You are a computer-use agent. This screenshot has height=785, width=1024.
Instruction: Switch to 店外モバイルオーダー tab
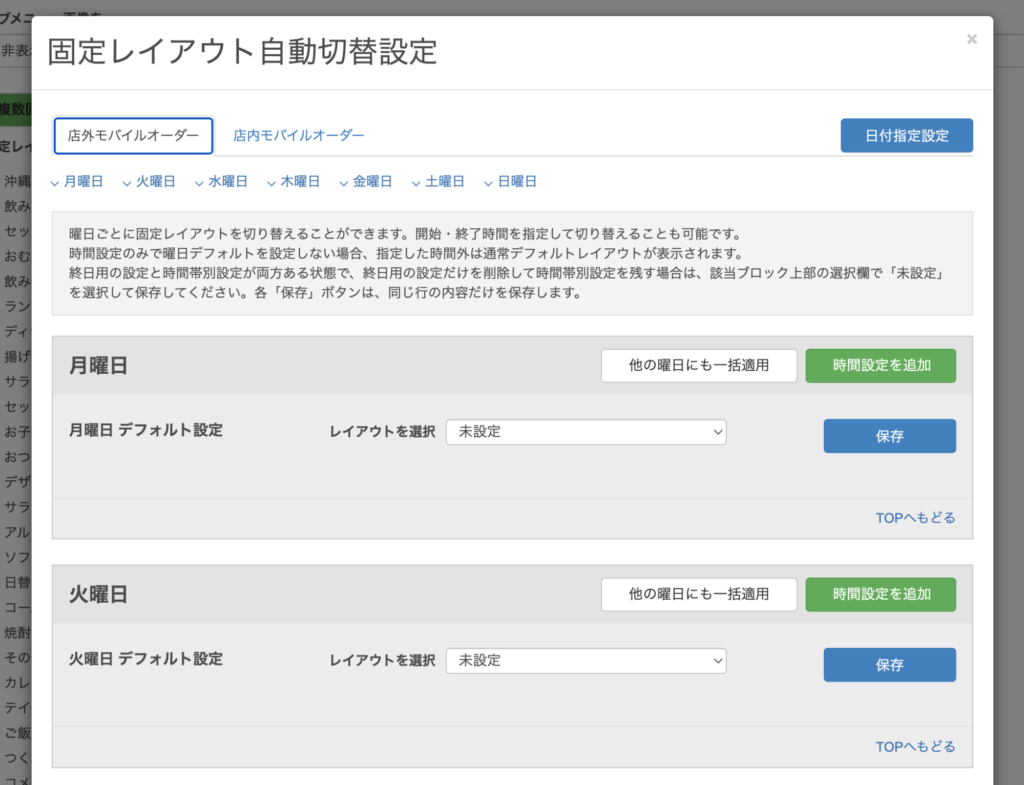(x=133, y=136)
